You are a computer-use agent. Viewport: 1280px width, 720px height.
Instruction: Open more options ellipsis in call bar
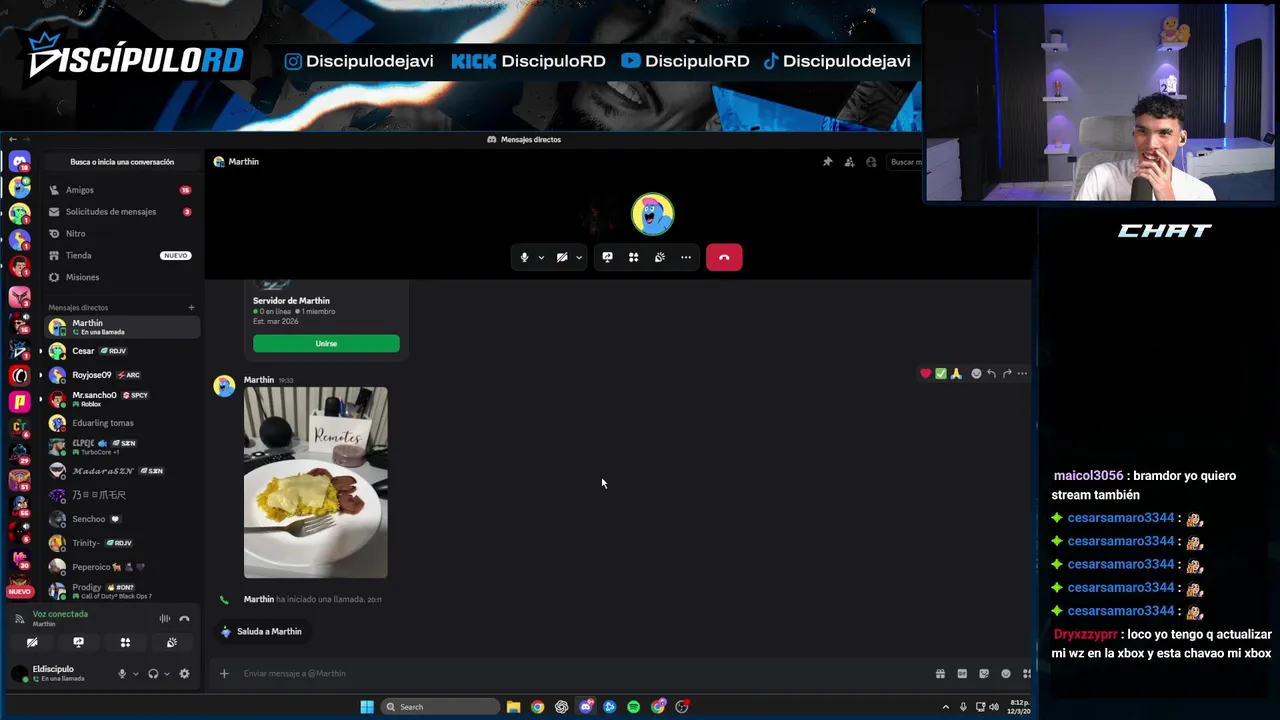(686, 257)
